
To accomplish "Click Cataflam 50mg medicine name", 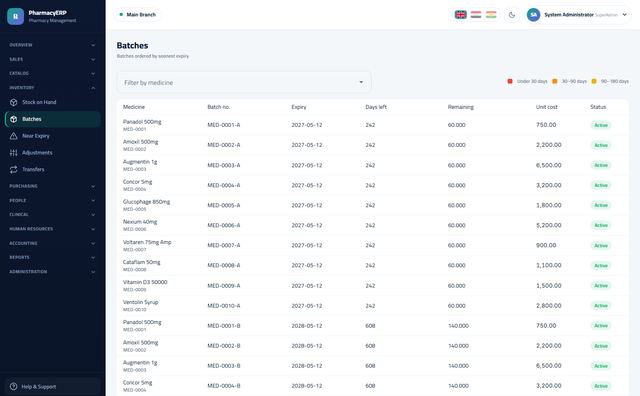I will pyautogui.click(x=142, y=262).
